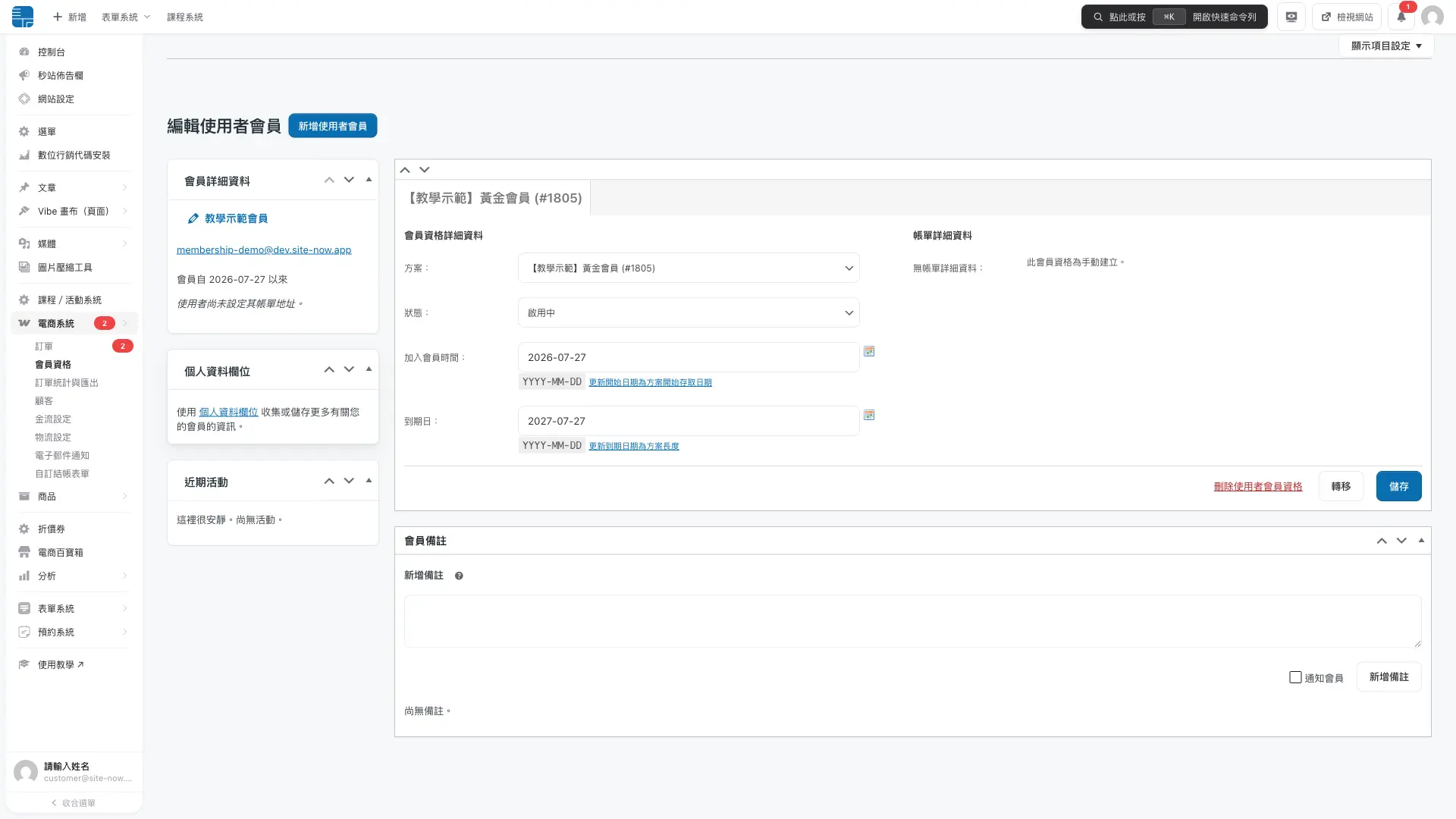Click the pencil icon beside 教學示範會員
This screenshot has height=819, width=1456.
click(x=193, y=218)
